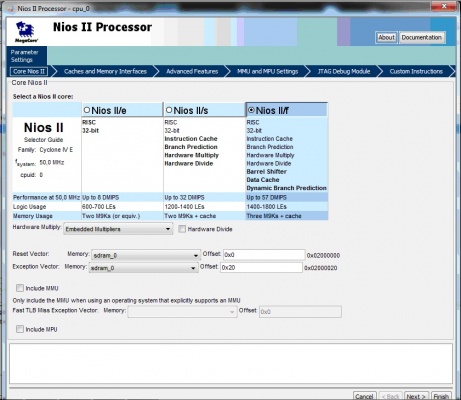Click the Cancel button

point(364,396)
